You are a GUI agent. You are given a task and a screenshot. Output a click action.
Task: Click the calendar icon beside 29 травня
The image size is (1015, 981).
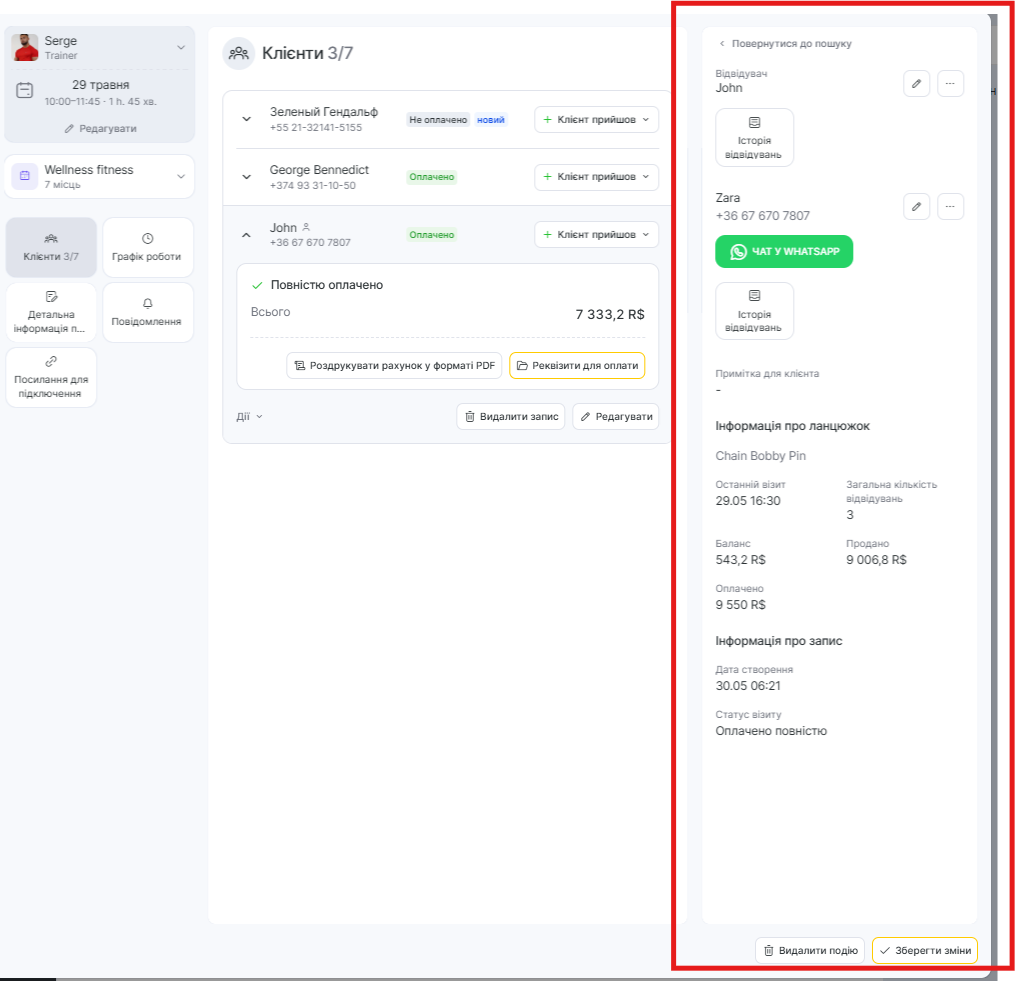(25, 91)
